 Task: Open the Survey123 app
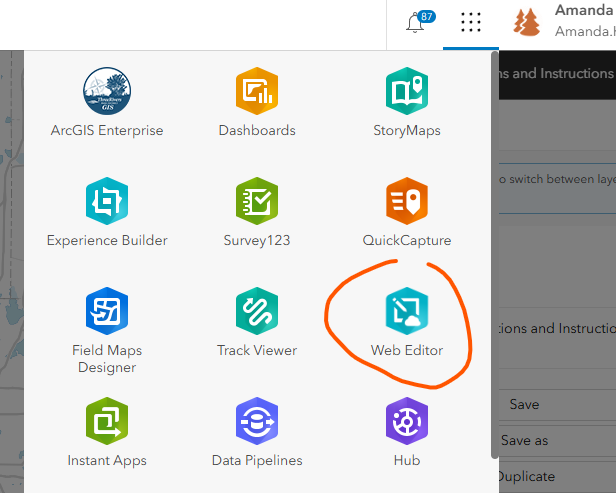click(x=257, y=213)
